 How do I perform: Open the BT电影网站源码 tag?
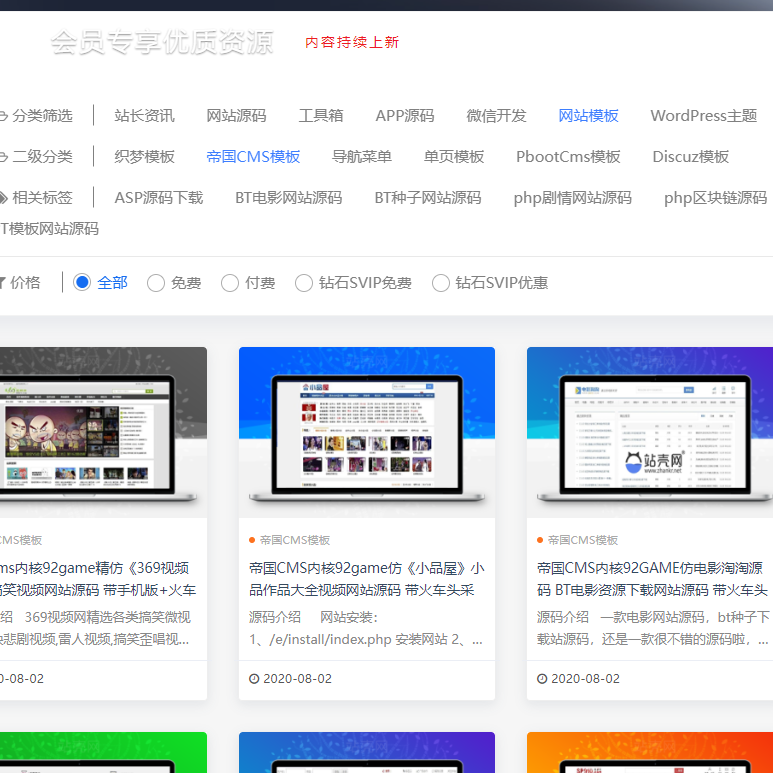(x=288, y=198)
